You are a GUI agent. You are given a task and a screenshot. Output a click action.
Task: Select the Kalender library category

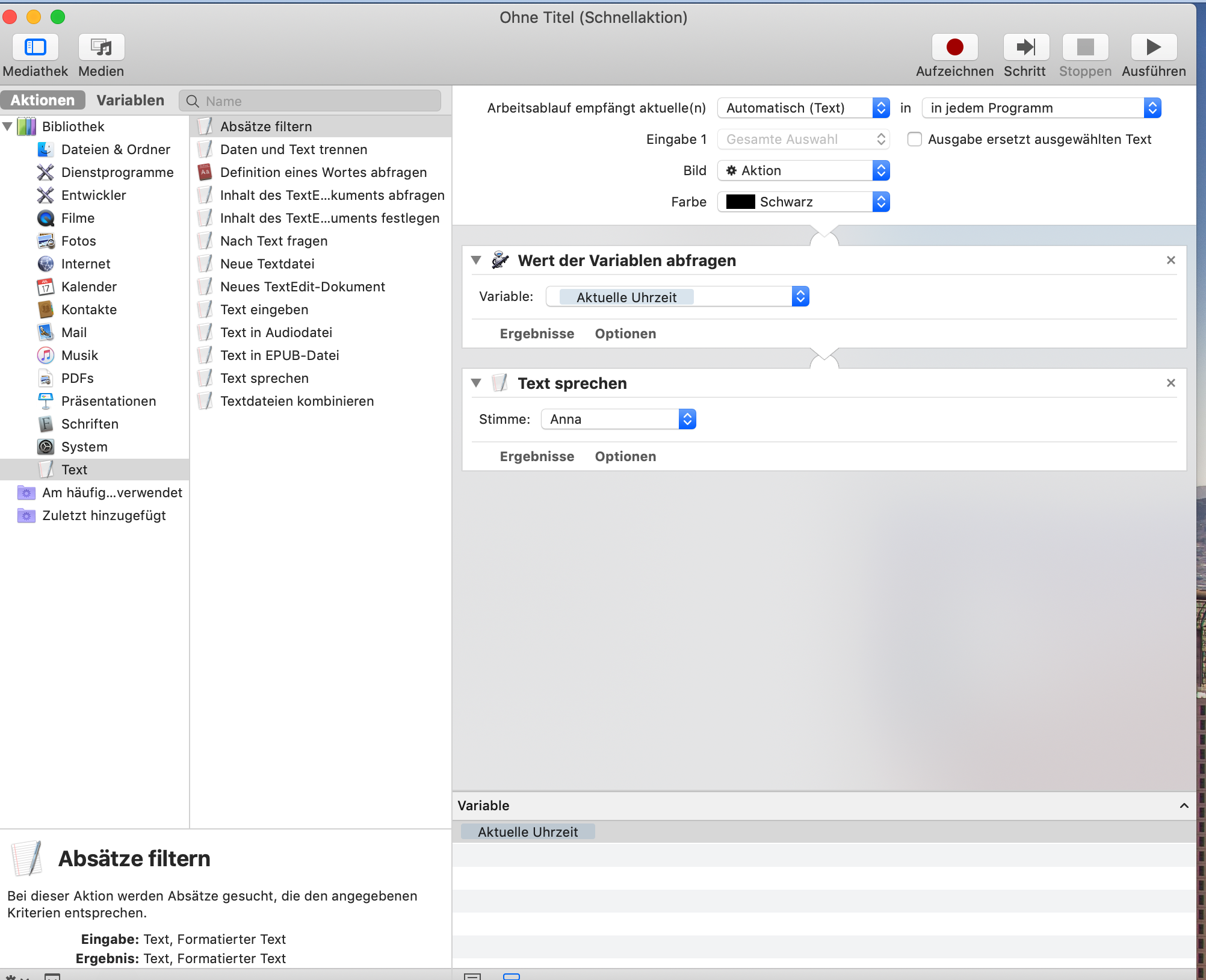click(88, 287)
